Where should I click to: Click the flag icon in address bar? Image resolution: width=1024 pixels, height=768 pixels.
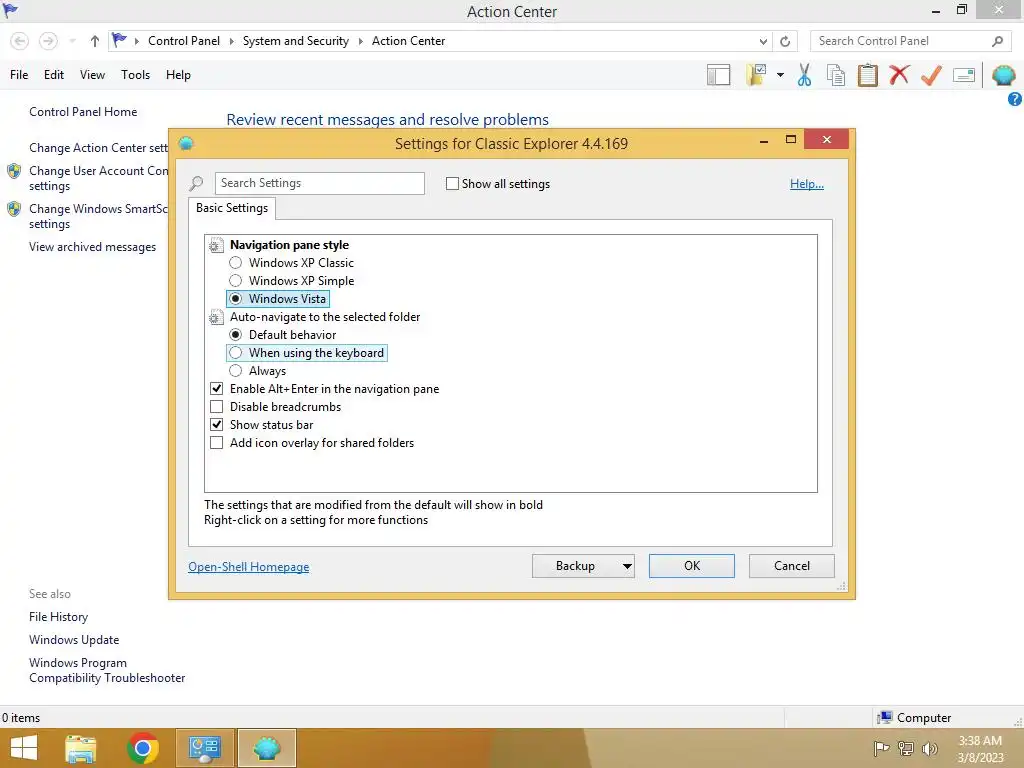point(119,40)
